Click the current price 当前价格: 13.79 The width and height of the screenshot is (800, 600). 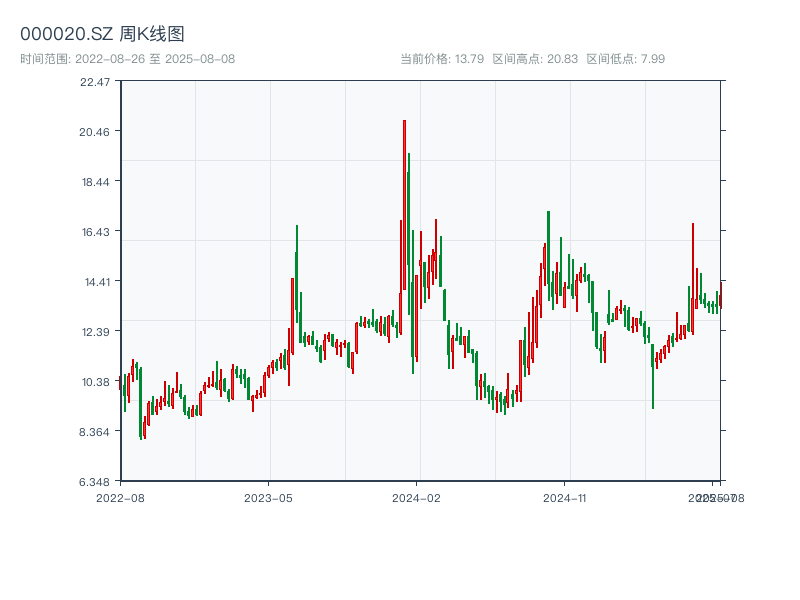(x=442, y=59)
